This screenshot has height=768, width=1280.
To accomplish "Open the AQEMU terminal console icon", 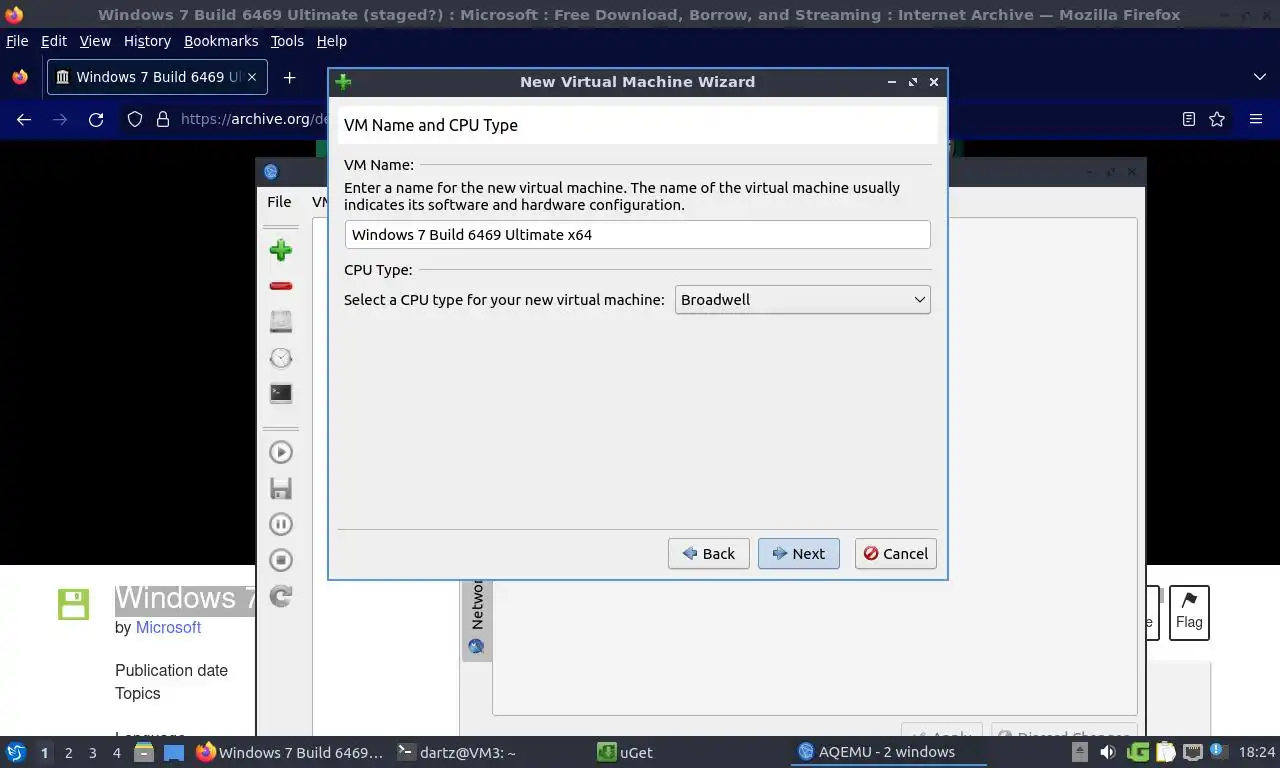I will click(x=281, y=393).
